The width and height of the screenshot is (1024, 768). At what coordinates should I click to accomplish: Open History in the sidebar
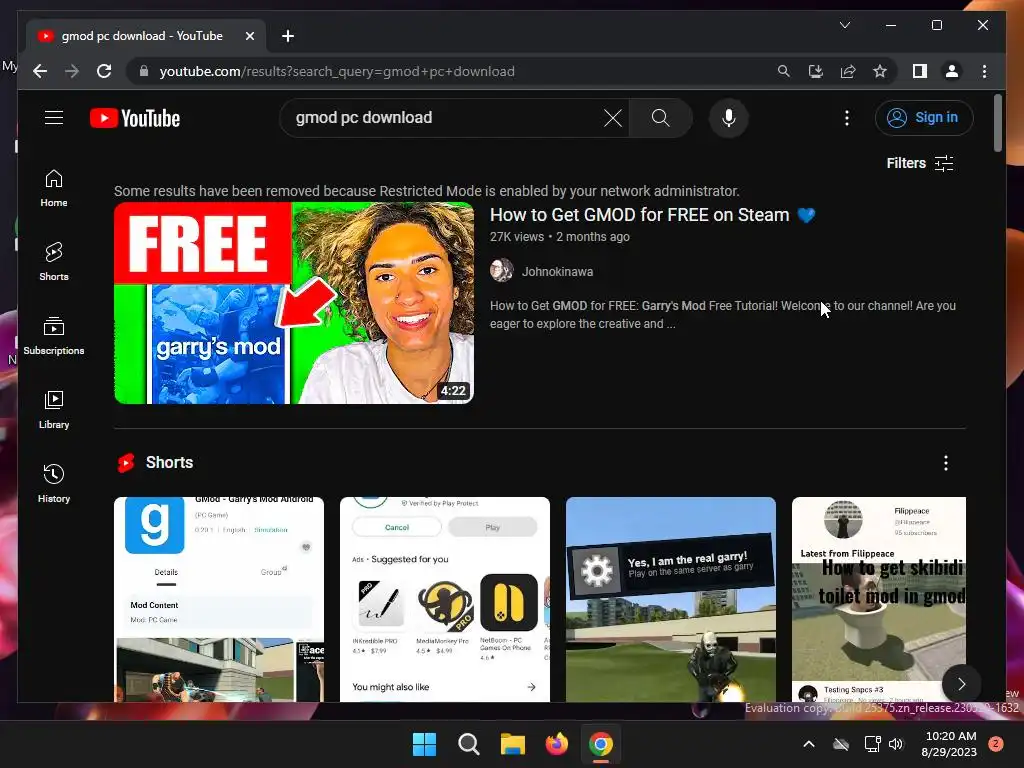54,483
